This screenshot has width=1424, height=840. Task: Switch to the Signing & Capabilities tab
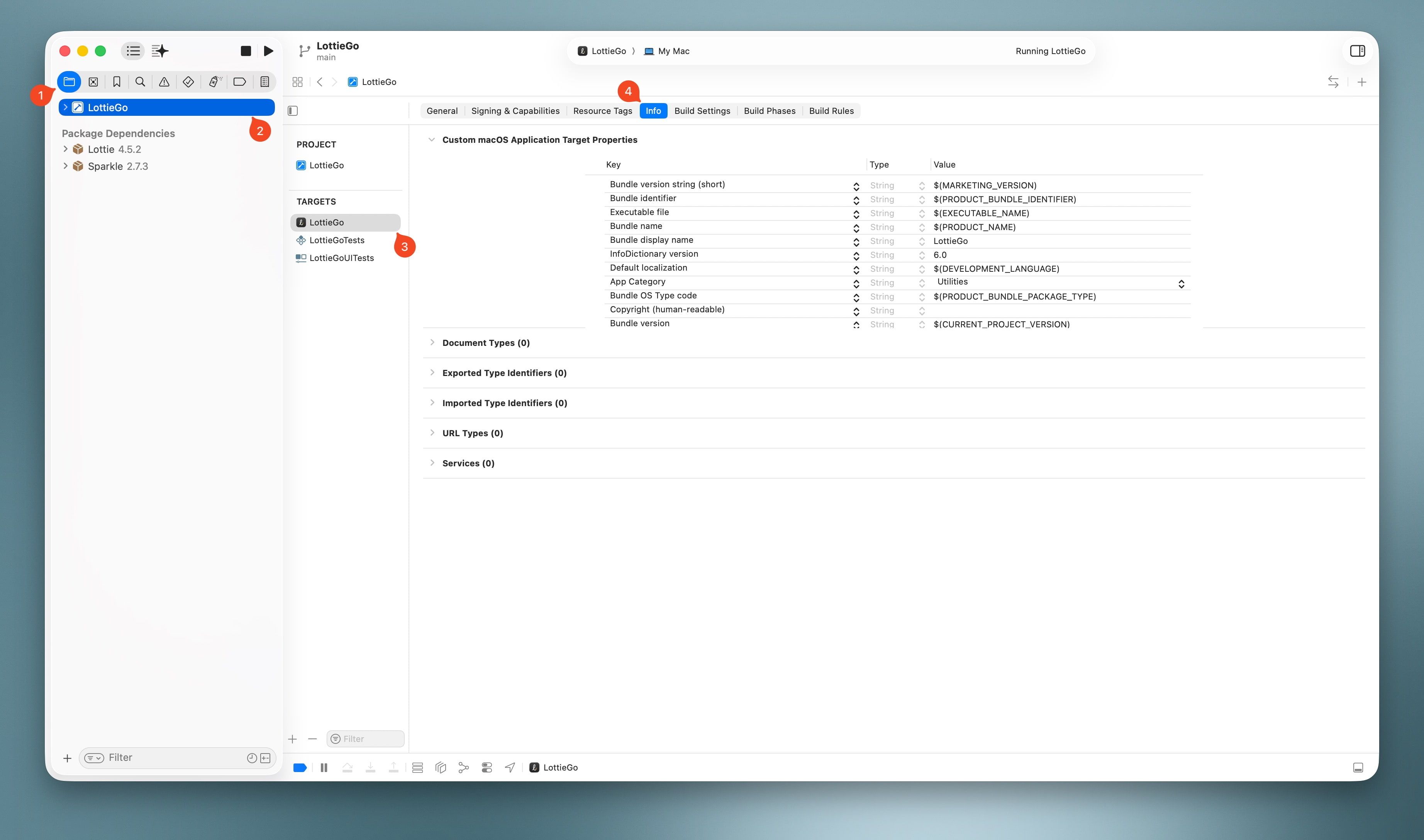click(x=515, y=111)
